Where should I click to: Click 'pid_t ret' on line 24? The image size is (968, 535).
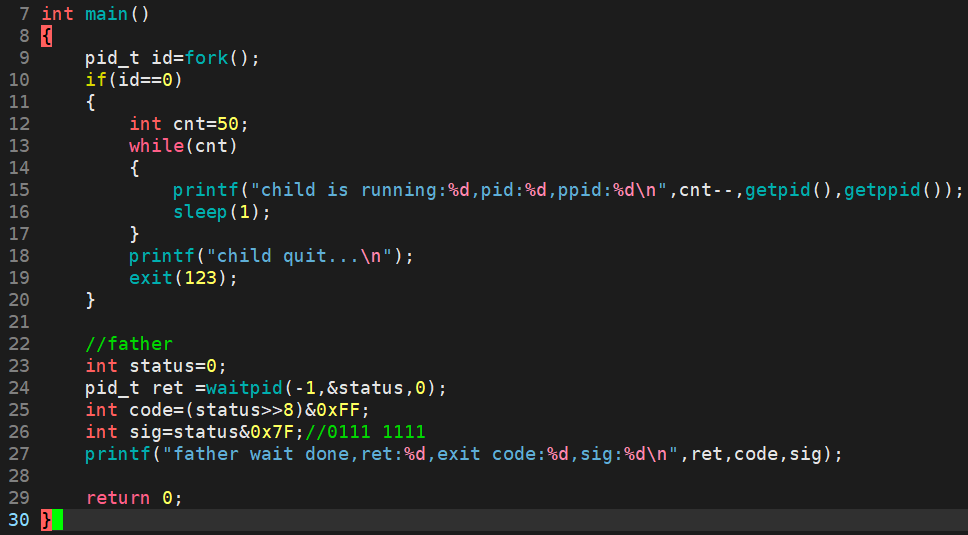click(134, 388)
